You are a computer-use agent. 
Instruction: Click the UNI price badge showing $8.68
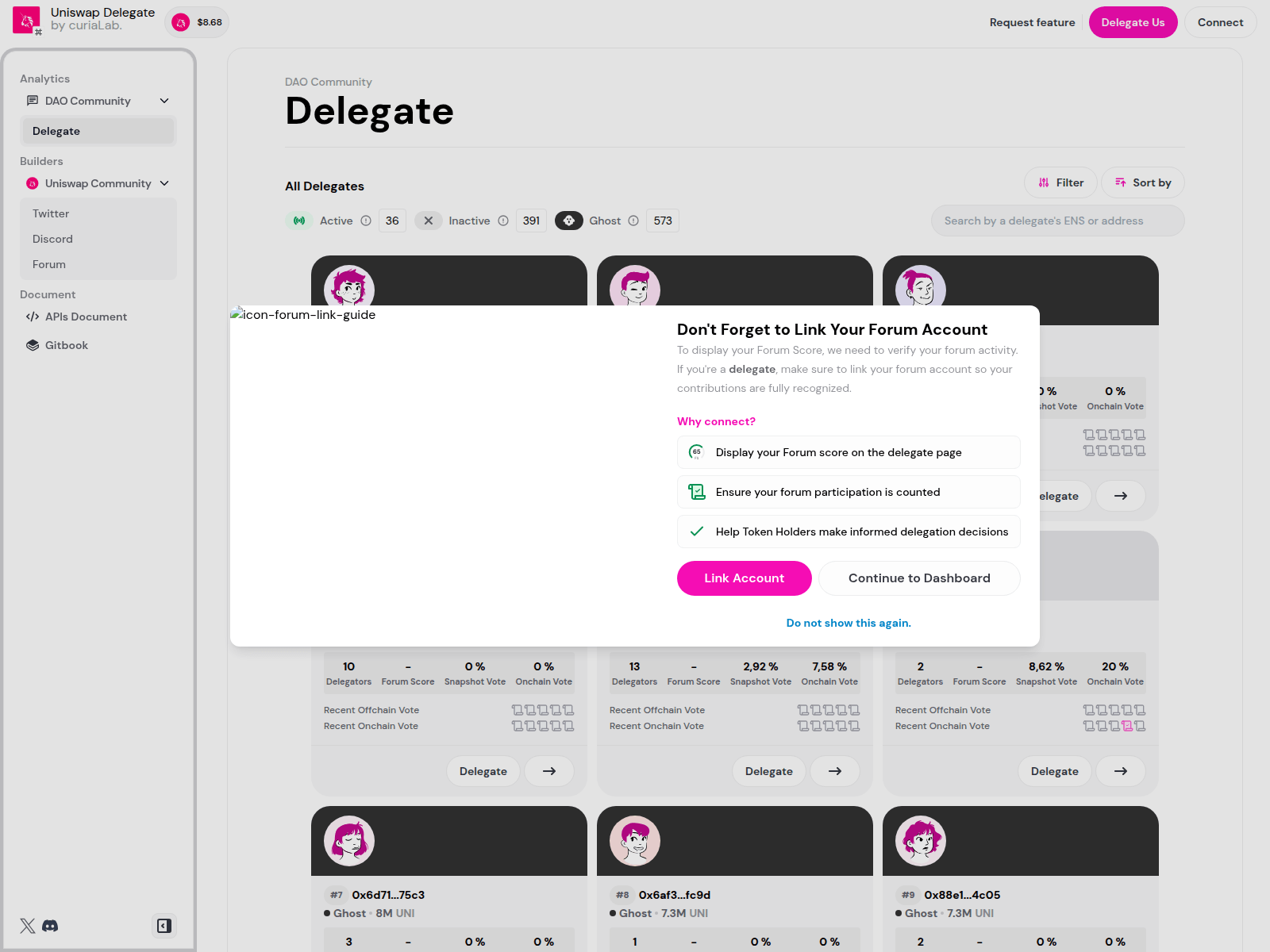pyautogui.click(x=197, y=22)
